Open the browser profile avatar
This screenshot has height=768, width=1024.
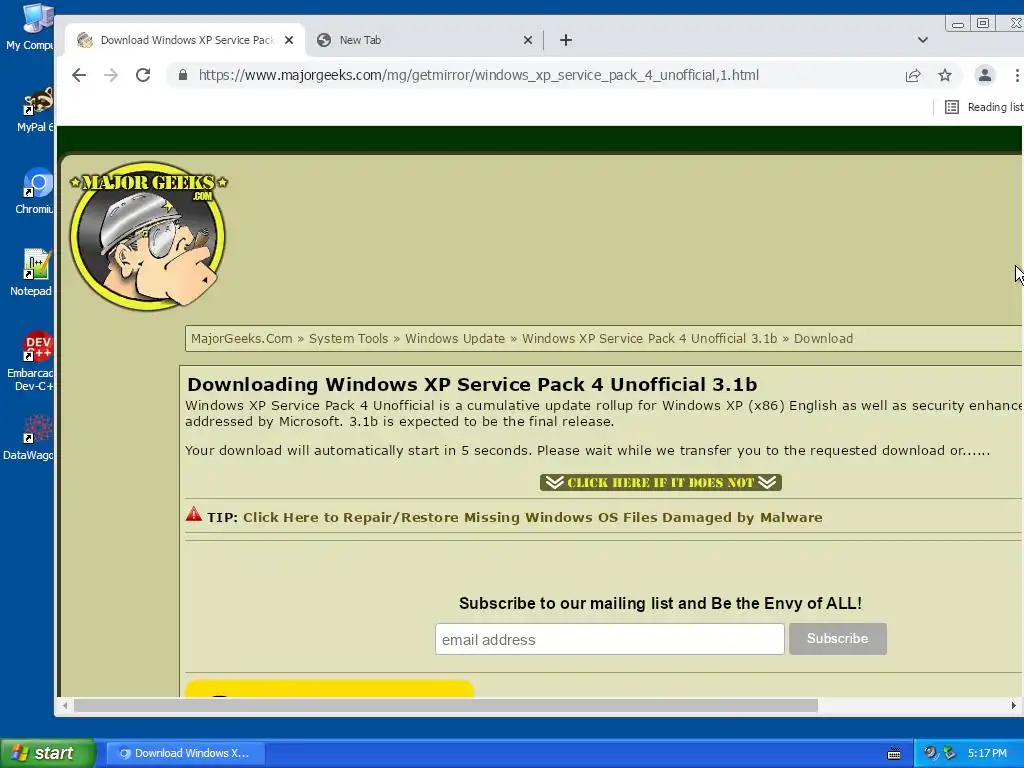tap(985, 75)
